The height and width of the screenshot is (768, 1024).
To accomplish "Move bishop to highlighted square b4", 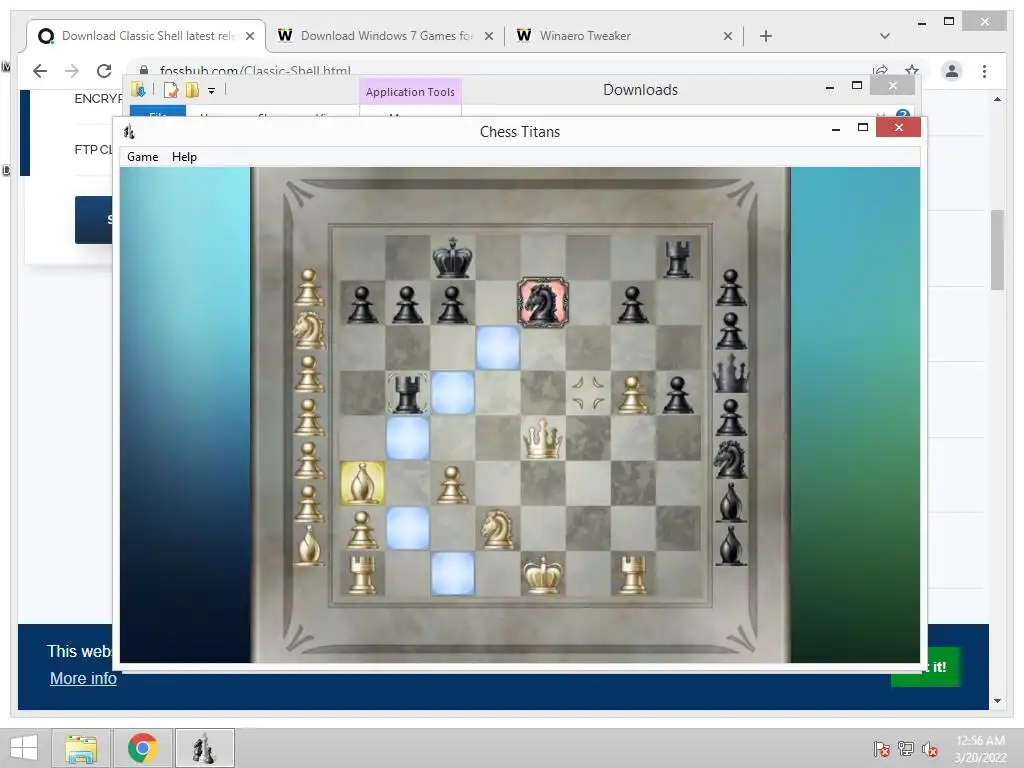I will tap(408, 438).
